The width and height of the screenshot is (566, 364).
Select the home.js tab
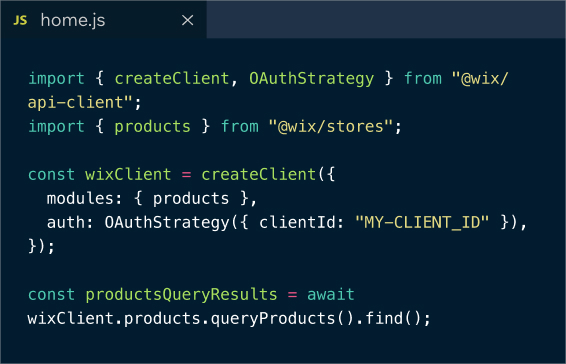click(103, 20)
